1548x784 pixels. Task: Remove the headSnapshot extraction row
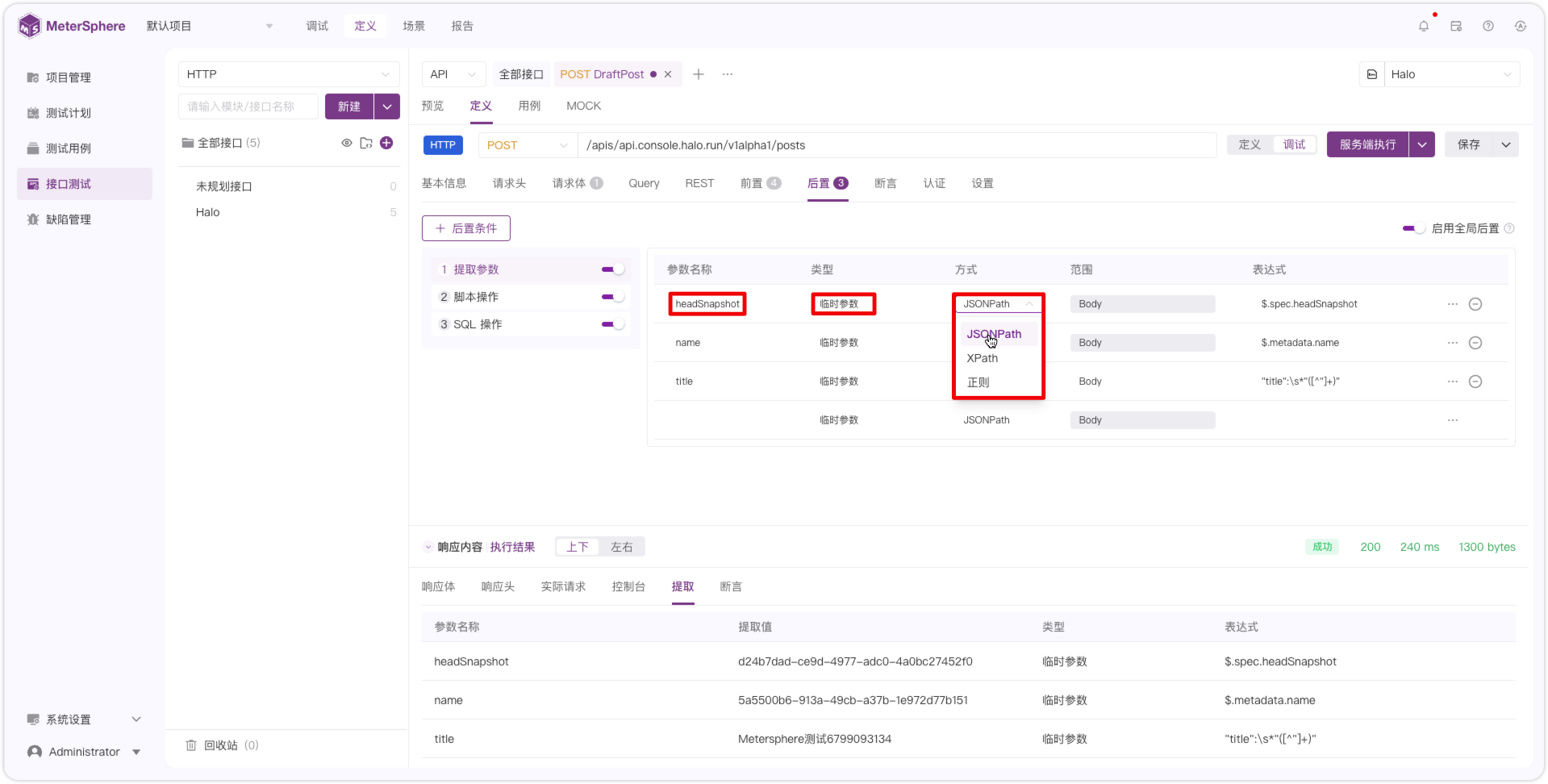click(x=1475, y=304)
